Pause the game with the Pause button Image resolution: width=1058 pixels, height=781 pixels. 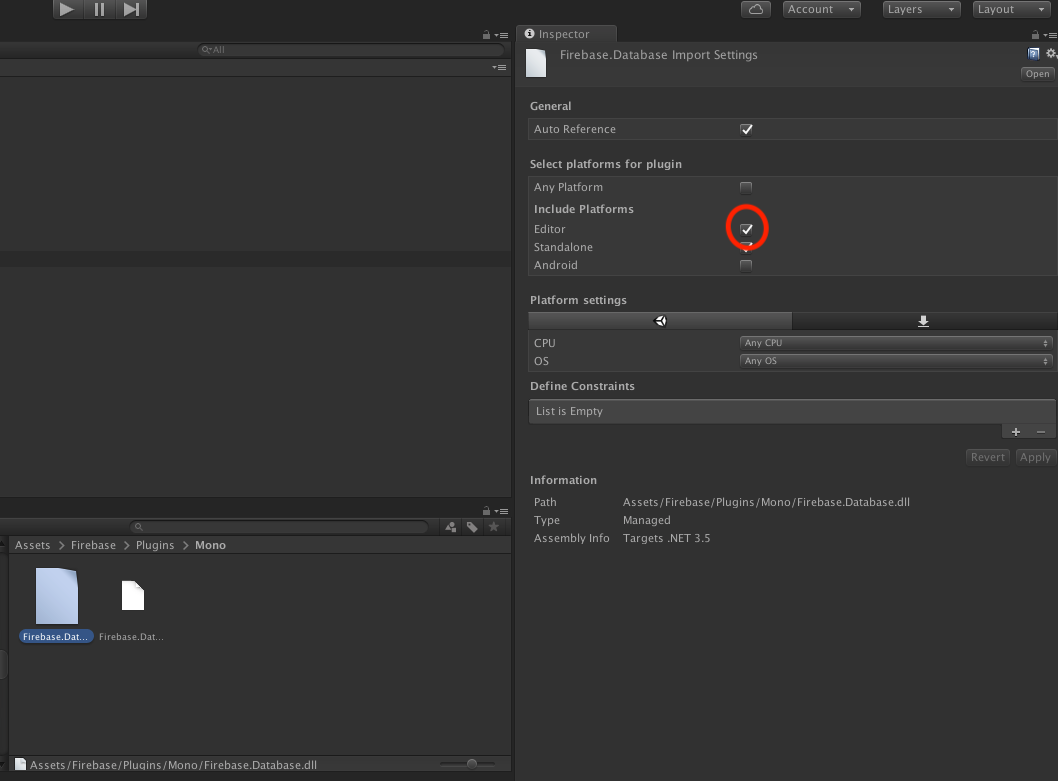click(x=99, y=9)
